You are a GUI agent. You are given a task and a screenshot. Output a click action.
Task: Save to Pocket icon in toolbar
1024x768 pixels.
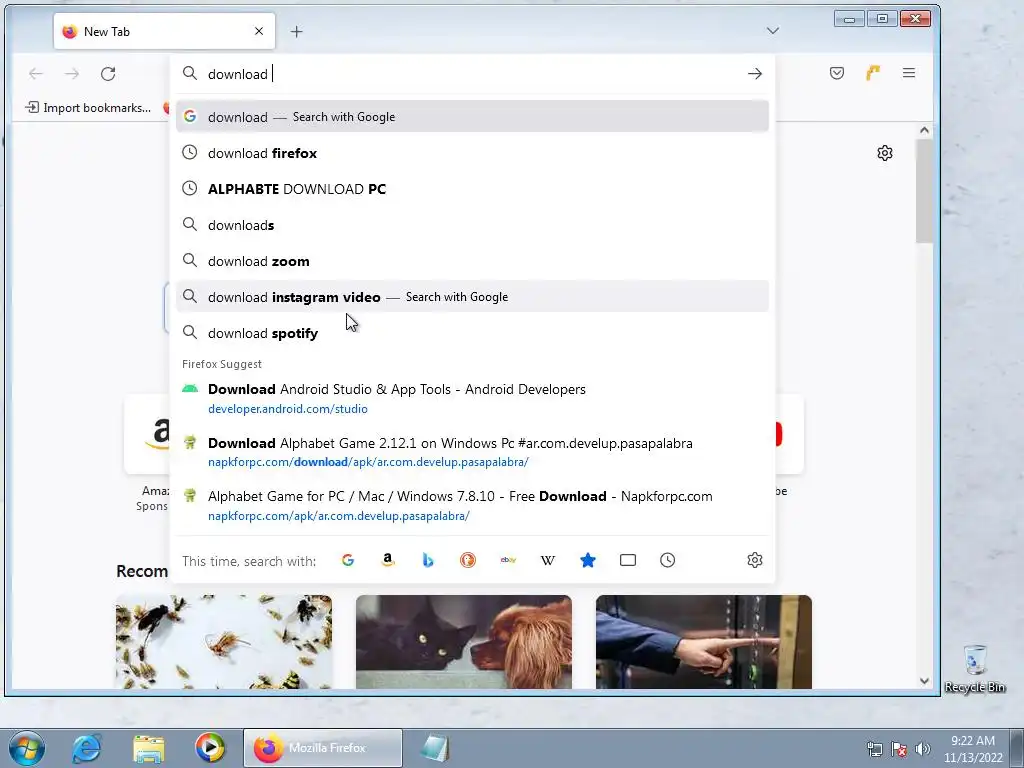837,73
